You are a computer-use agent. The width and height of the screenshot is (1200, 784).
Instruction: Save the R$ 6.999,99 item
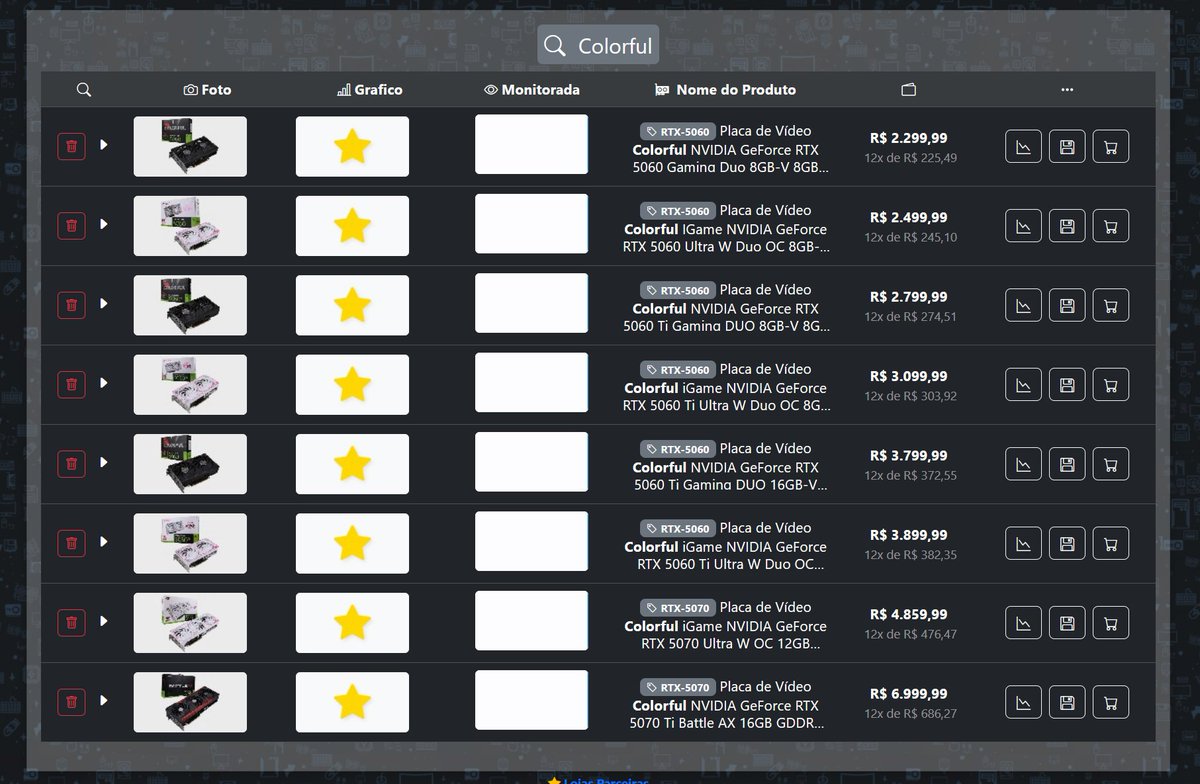1067,702
